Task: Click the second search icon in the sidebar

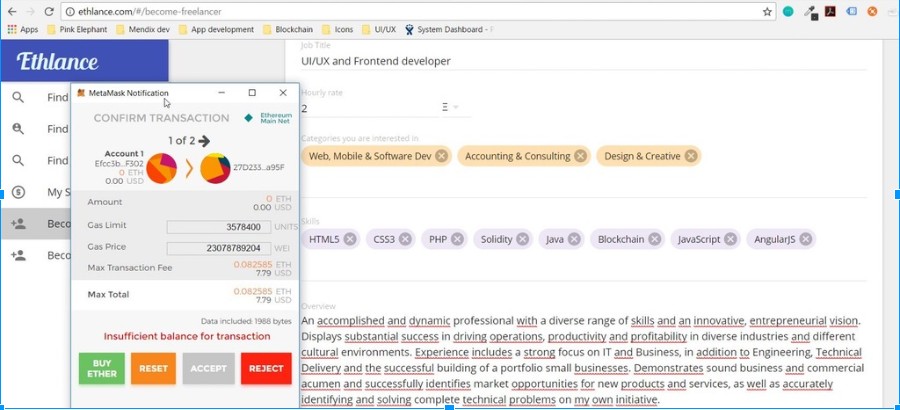Action: [x=18, y=129]
